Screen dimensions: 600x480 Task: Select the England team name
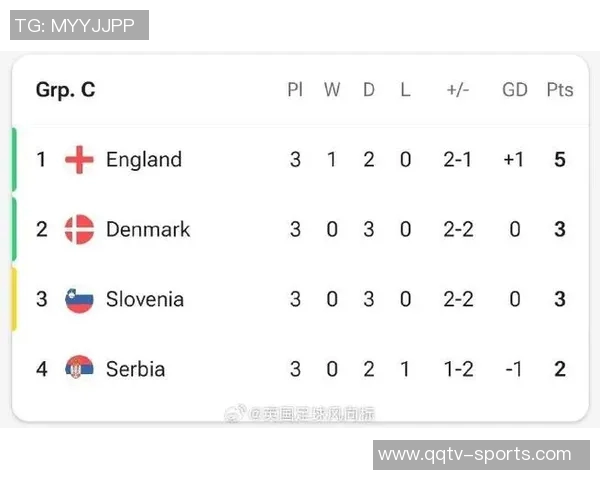pyautogui.click(x=144, y=159)
